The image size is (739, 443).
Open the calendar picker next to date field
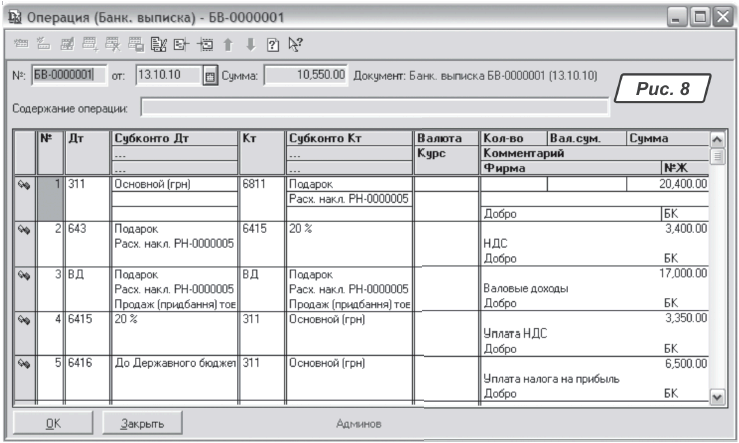click(x=210, y=76)
